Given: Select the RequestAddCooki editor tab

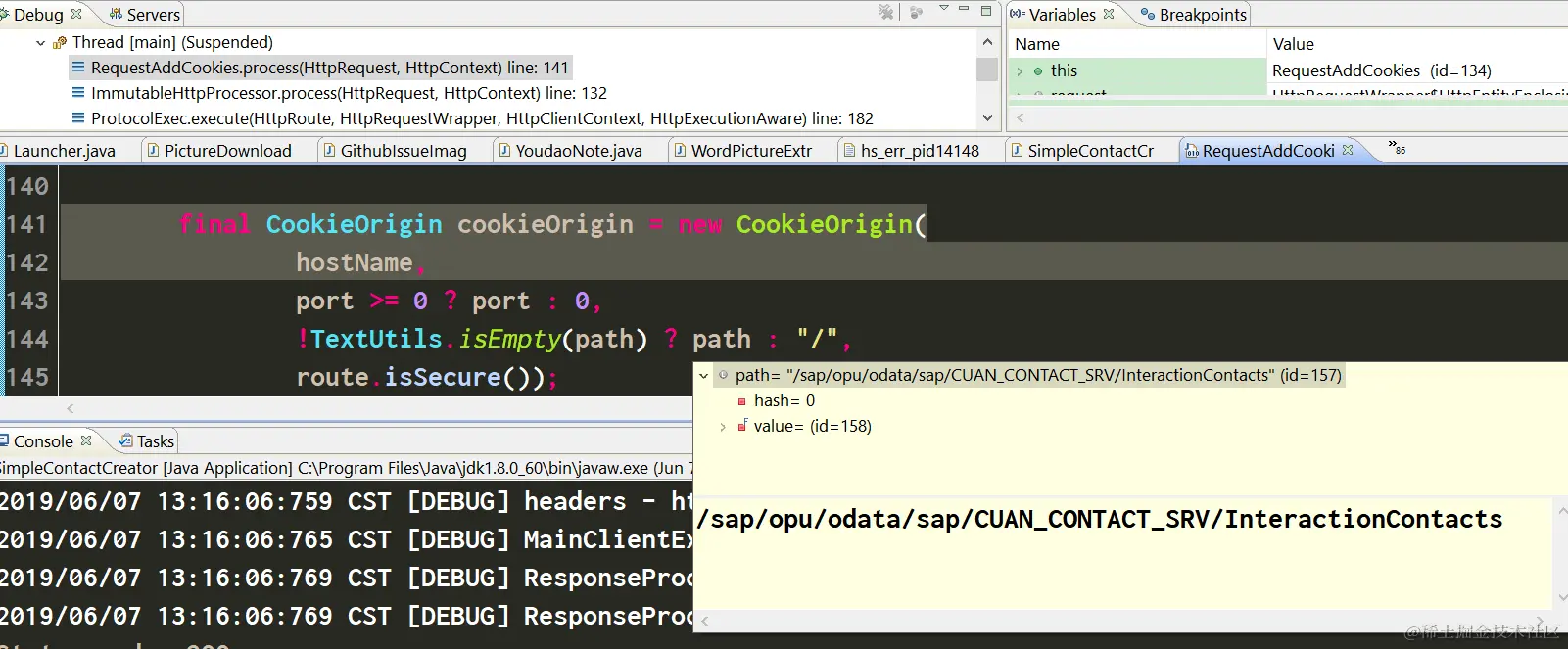Looking at the screenshot, I should click(1267, 151).
